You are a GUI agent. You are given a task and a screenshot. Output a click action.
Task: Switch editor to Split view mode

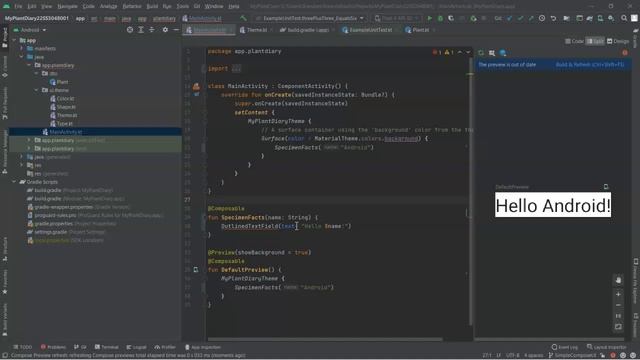point(595,41)
